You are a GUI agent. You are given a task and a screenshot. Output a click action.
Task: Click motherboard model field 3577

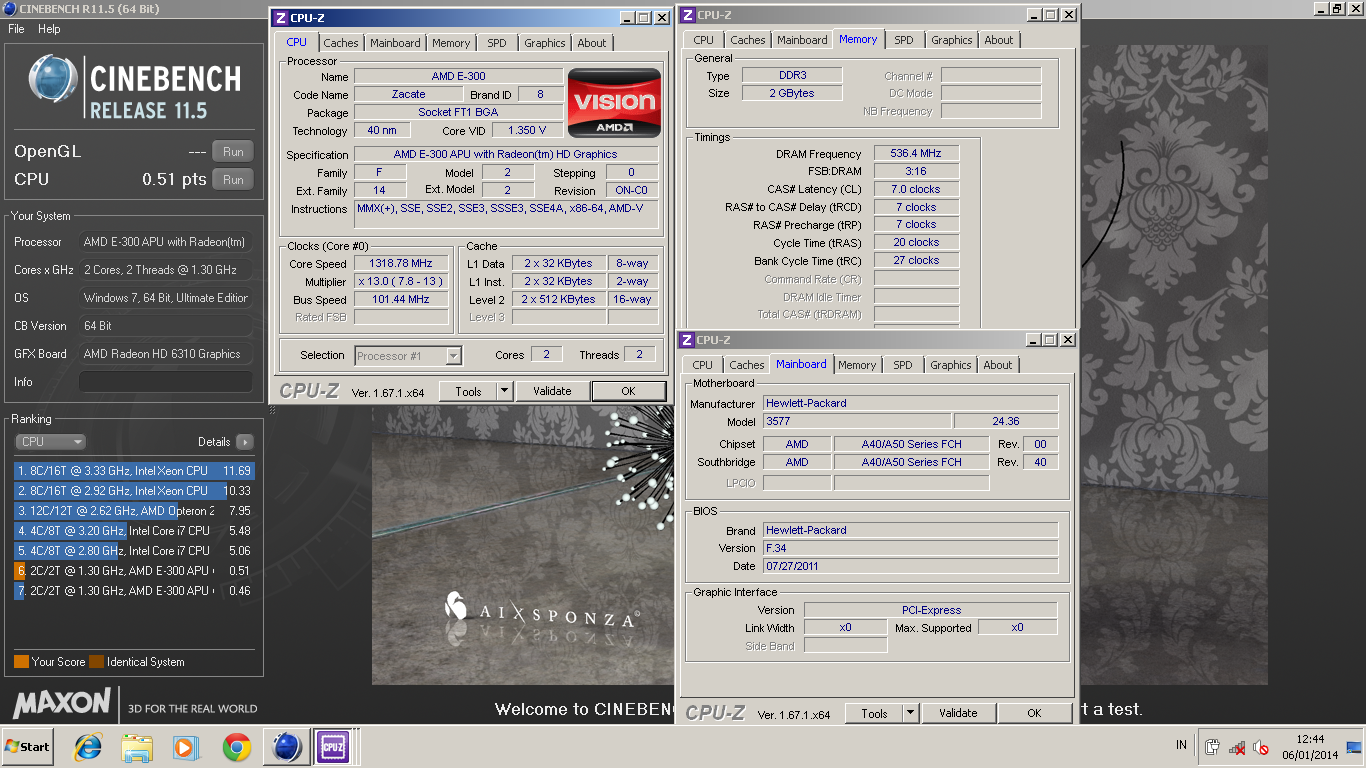point(857,421)
